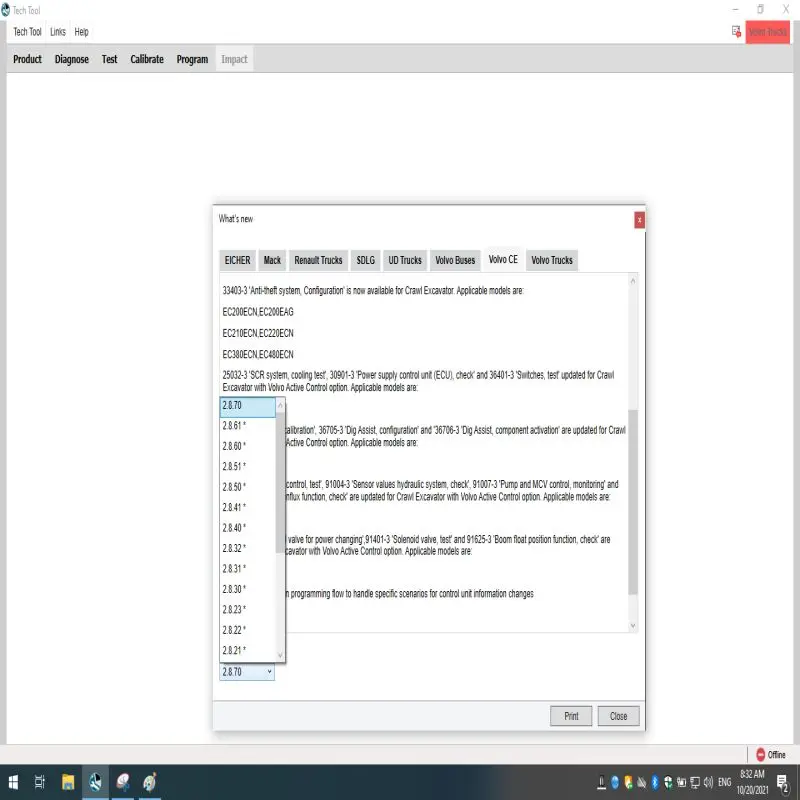This screenshot has height=800, width=800.
Task: Close the What's new dialog via red X
Action: [639, 220]
